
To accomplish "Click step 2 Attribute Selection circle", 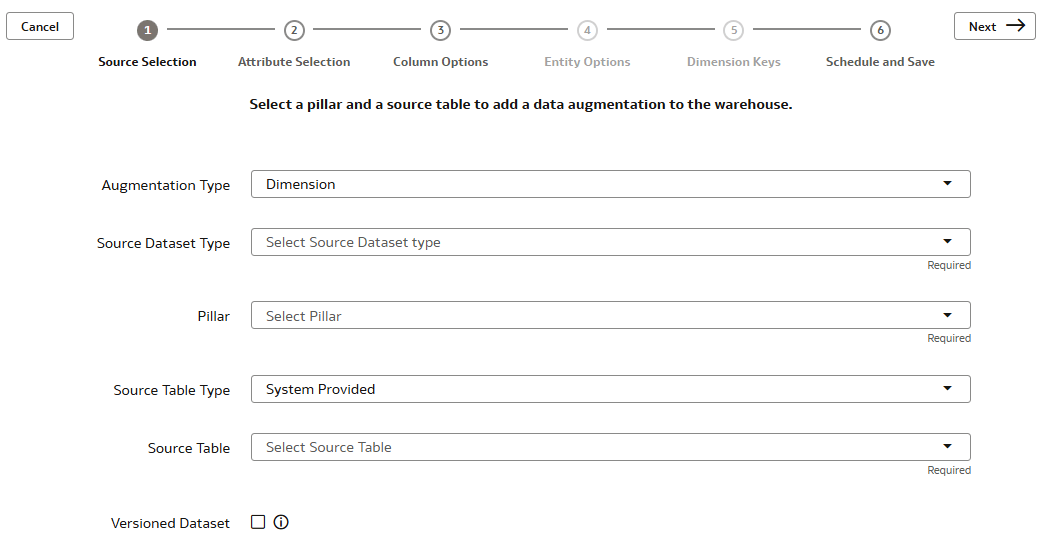I will [x=294, y=30].
